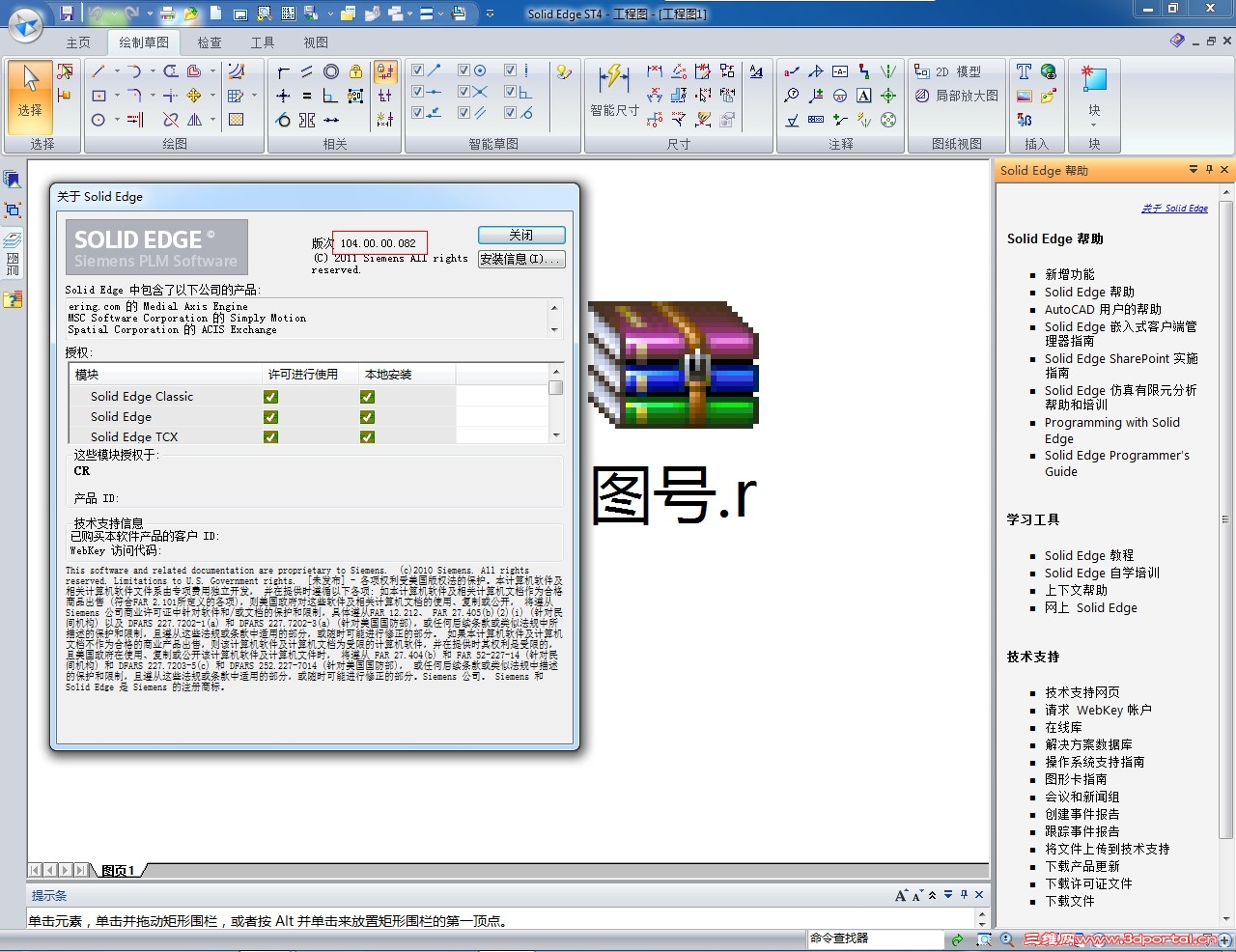Click the 安装信息(I)... button
This screenshot has width=1236, height=952.
(521, 259)
